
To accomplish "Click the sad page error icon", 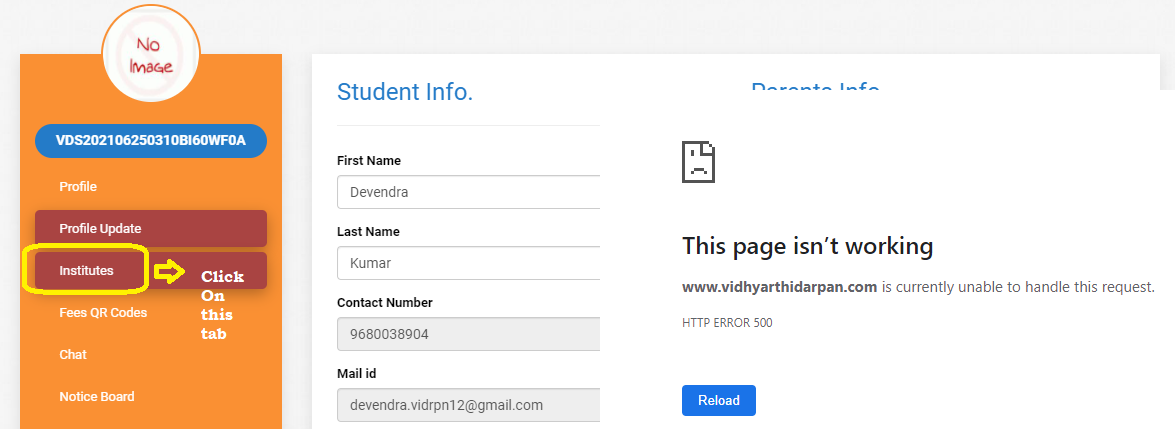I will point(699,161).
